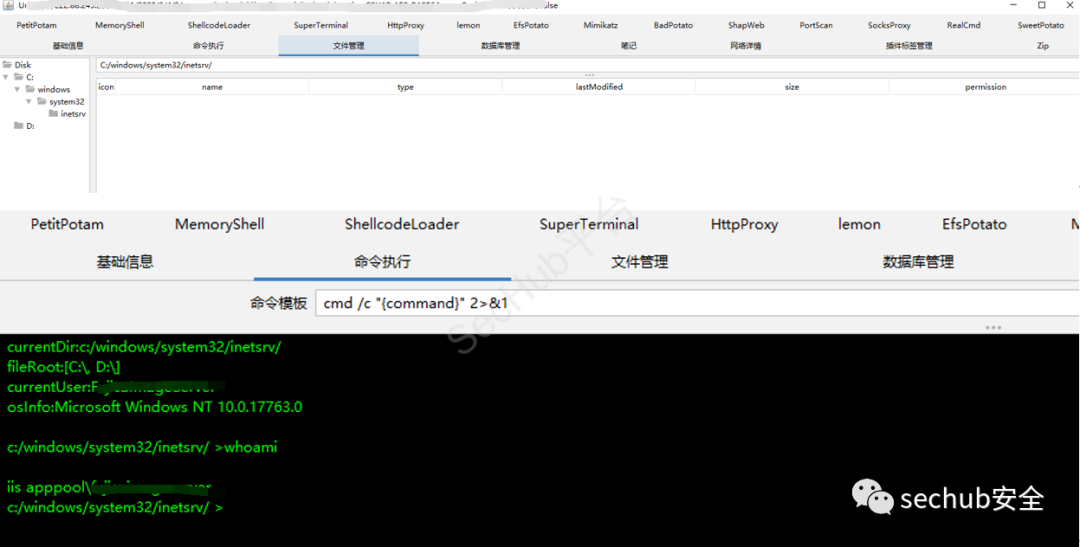
Task: Switch to the PortScan tab
Action: (x=816, y=25)
